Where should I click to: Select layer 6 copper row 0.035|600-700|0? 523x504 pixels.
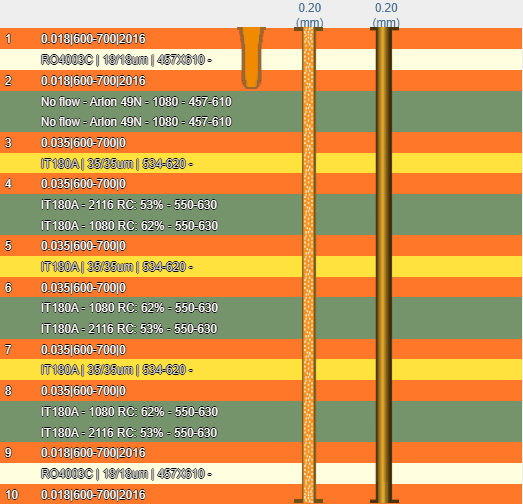click(261, 287)
